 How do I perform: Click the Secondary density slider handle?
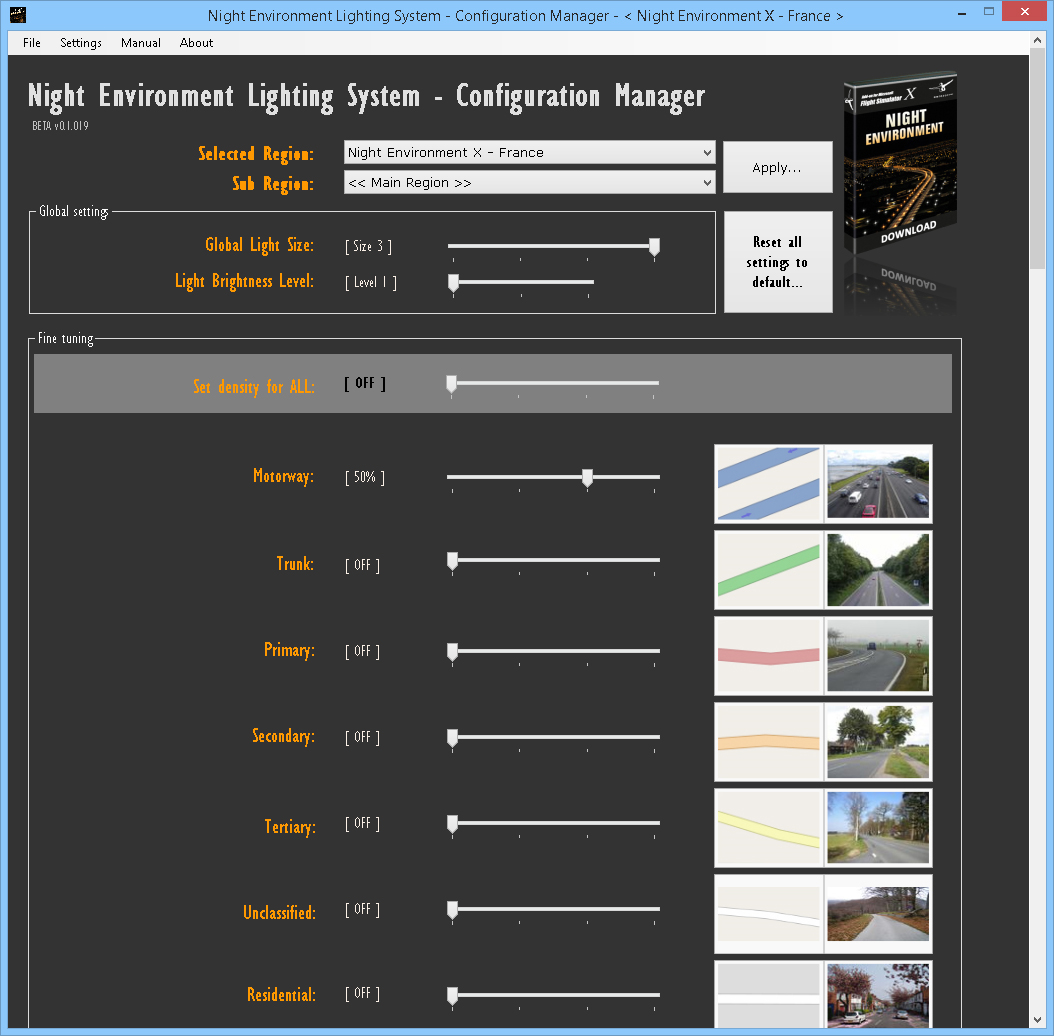pos(452,738)
